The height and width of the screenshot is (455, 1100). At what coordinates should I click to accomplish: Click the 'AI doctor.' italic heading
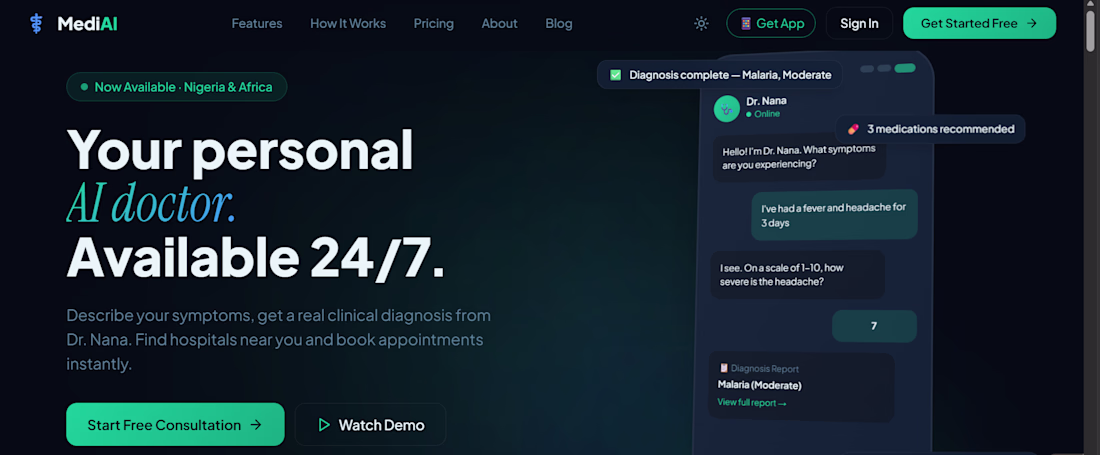[152, 205]
